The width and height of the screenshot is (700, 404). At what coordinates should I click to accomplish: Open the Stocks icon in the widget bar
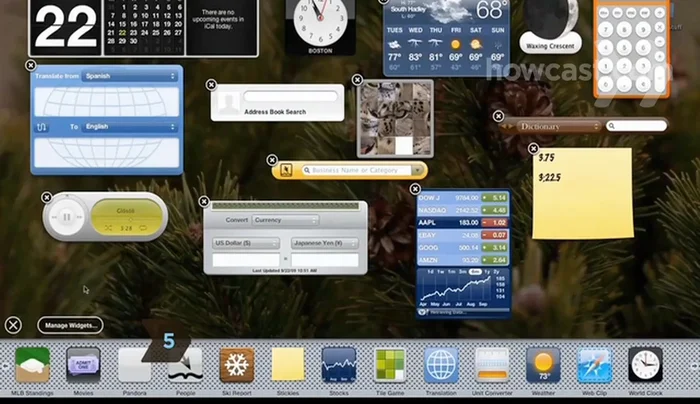pyautogui.click(x=339, y=365)
